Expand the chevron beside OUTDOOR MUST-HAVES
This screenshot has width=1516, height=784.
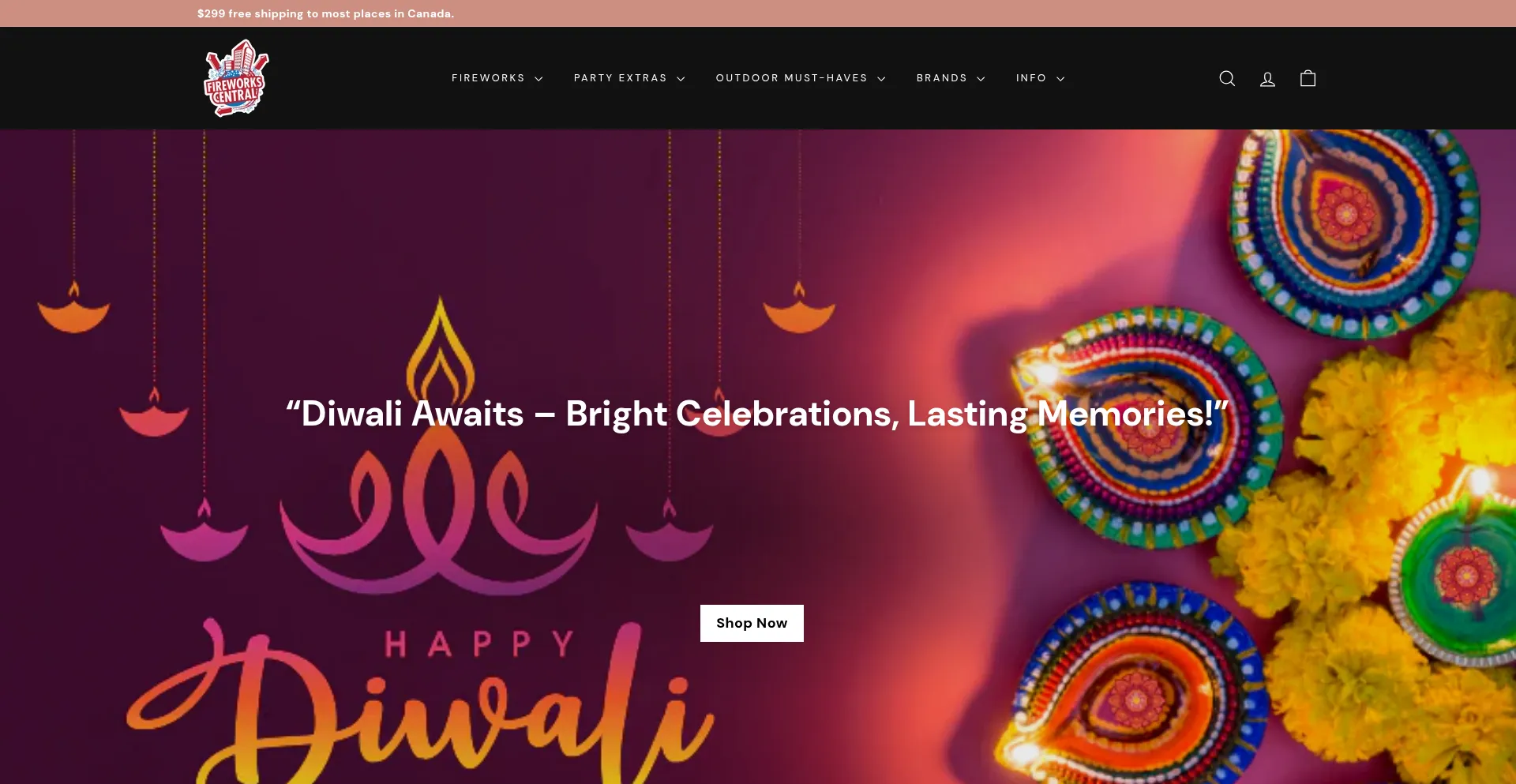881,79
